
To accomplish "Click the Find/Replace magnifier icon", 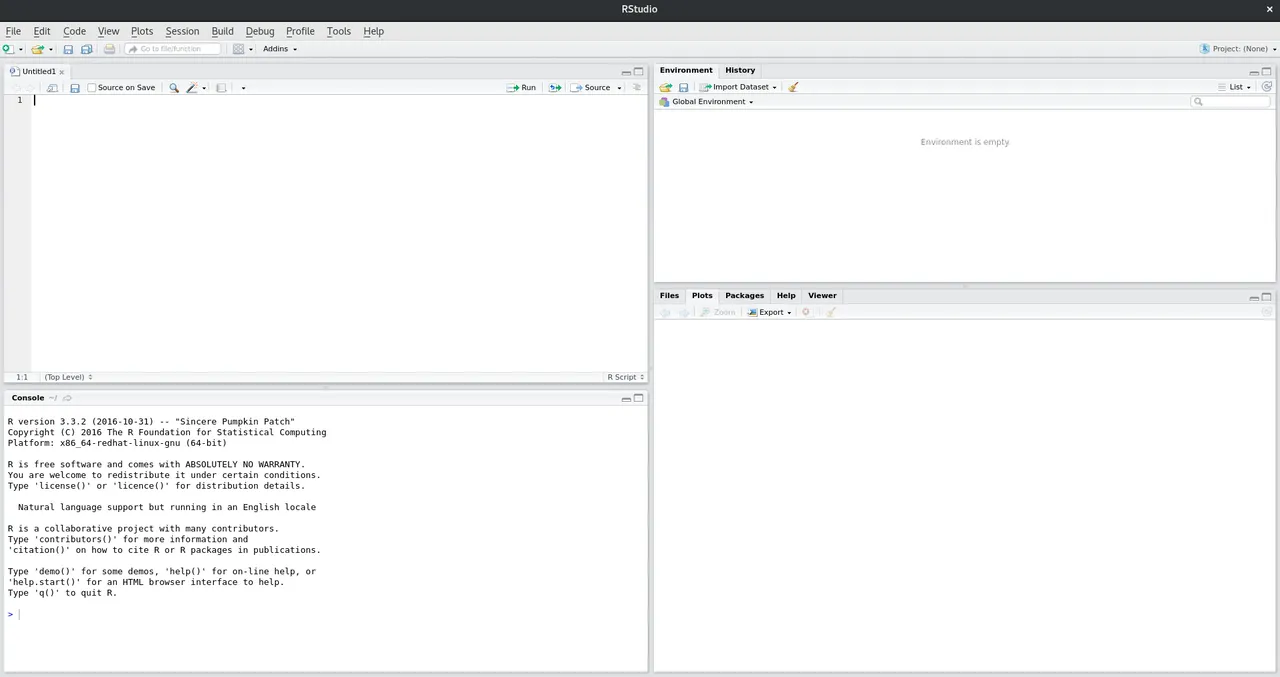I will [173, 88].
